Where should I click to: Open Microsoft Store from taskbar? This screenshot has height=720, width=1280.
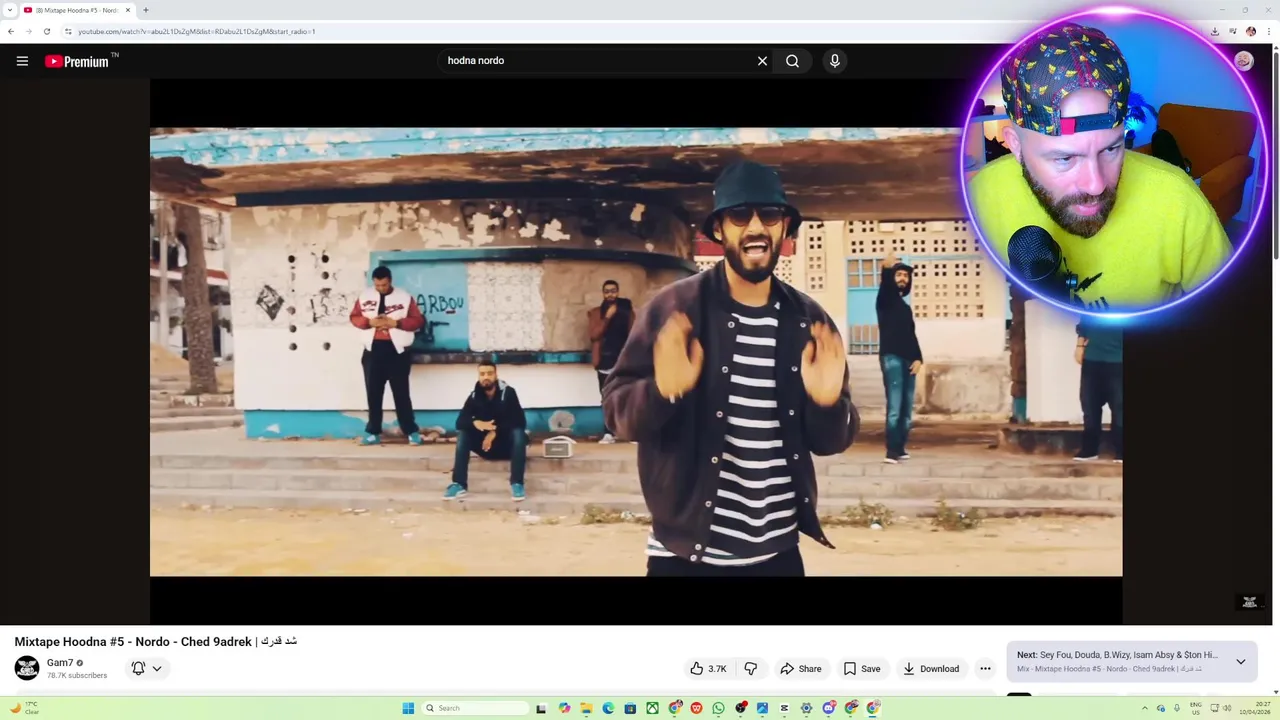[x=630, y=708]
